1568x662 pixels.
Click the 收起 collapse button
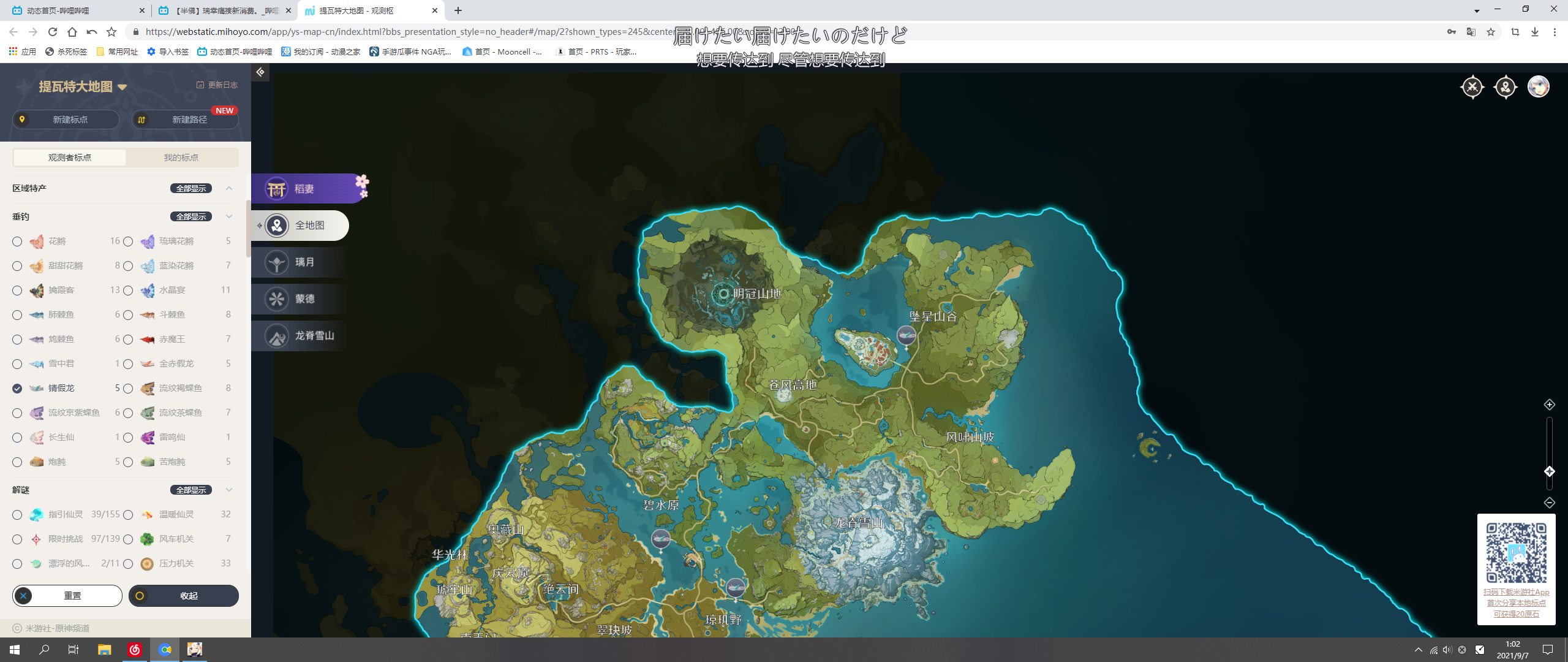pyautogui.click(x=184, y=596)
